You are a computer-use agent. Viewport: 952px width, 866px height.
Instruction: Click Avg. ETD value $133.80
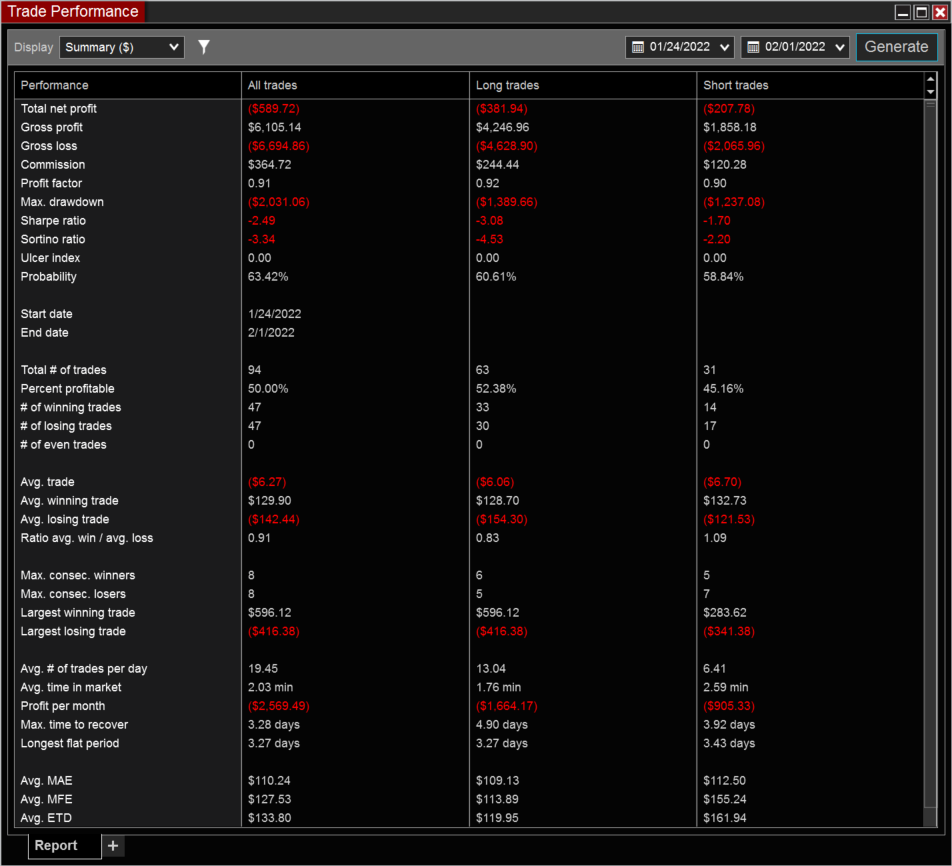tap(270, 818)
